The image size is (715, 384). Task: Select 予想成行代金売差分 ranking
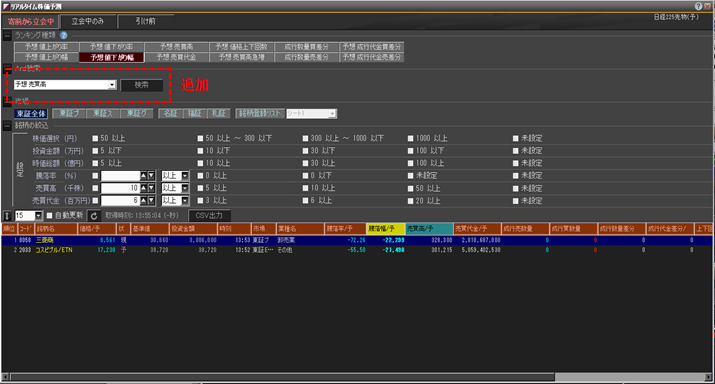tap(372, 57)
